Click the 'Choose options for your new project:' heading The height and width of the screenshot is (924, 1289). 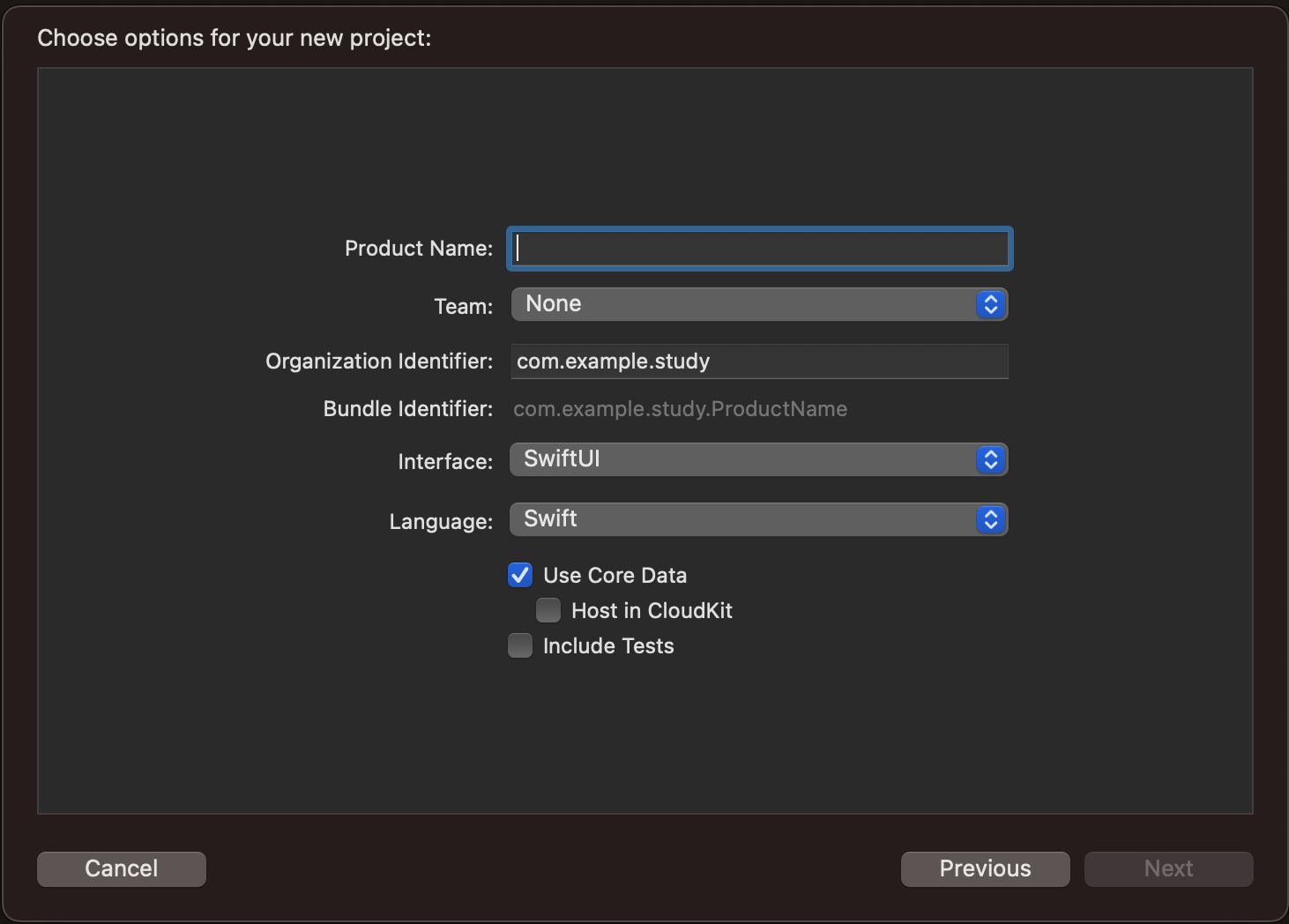[x=235, y=38]
